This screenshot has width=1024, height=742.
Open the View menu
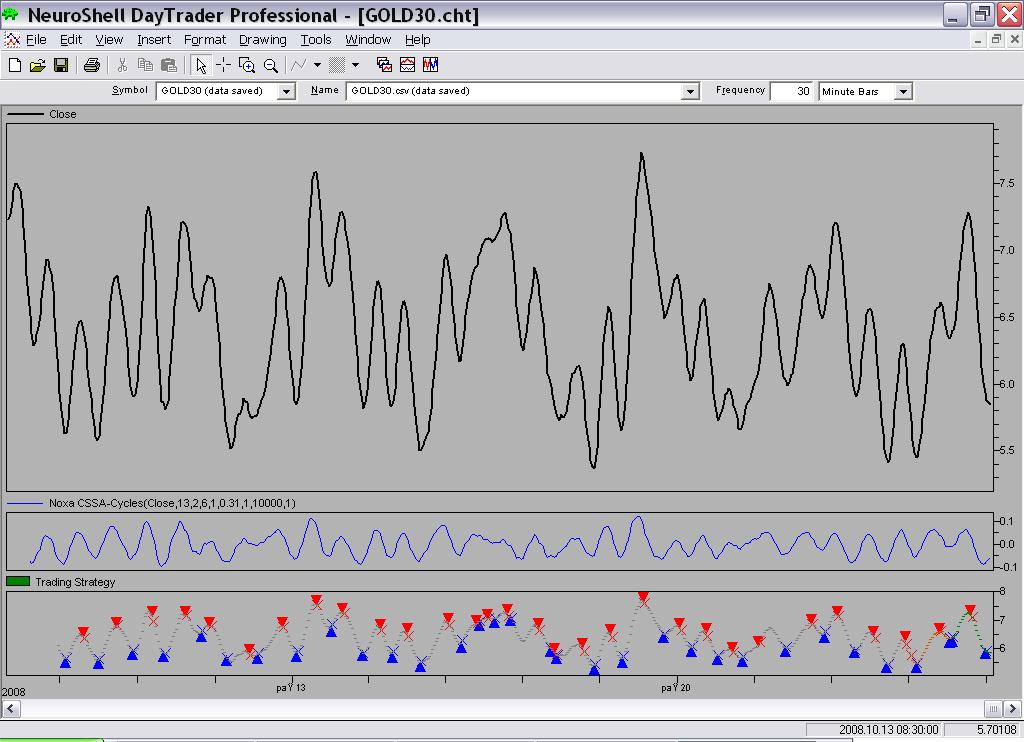(x=109, y=40)
